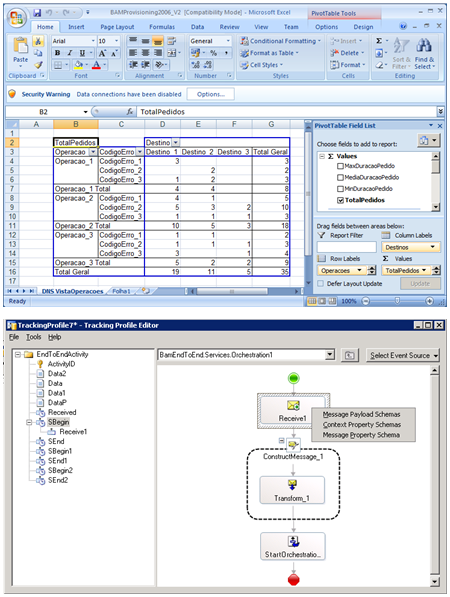Cut selection with the scissors icon

[38, 41]
